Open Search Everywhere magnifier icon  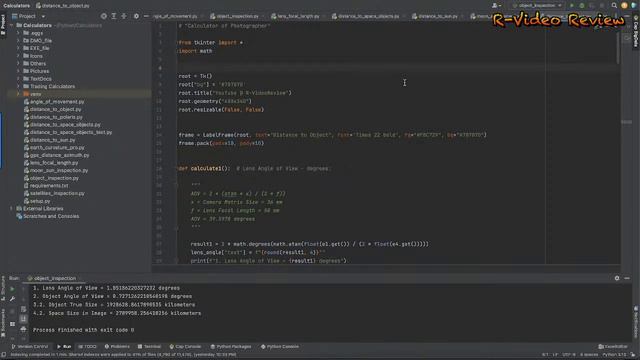(614, 6)
